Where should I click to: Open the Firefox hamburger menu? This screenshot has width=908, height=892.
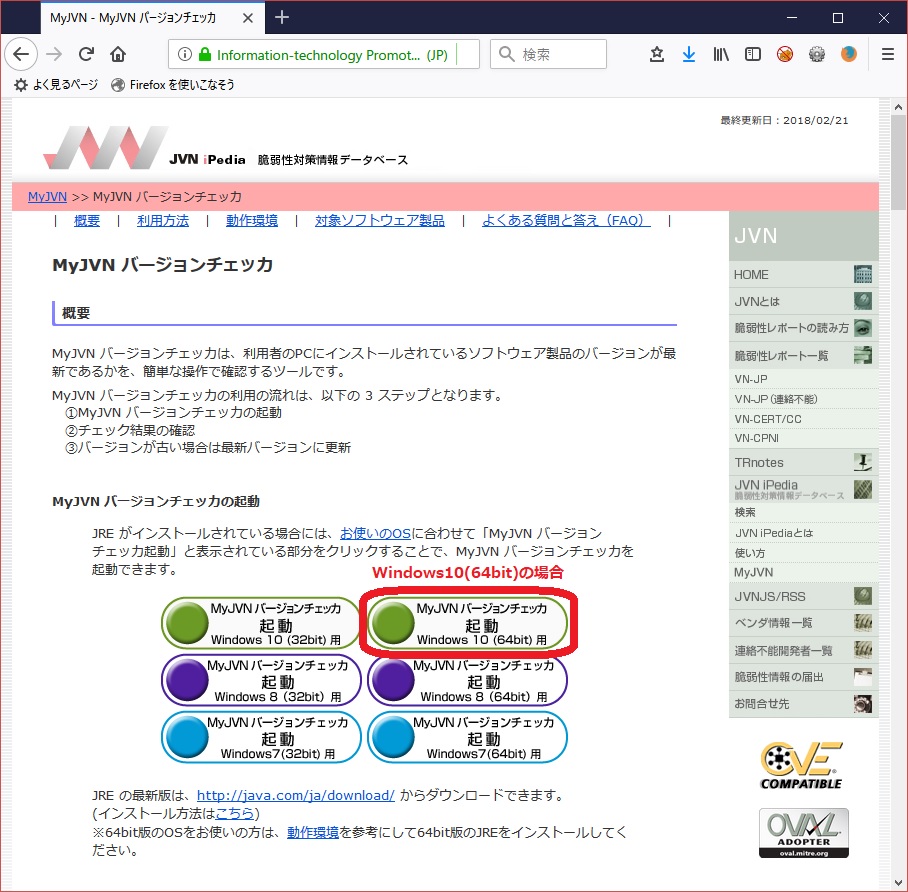888,54
